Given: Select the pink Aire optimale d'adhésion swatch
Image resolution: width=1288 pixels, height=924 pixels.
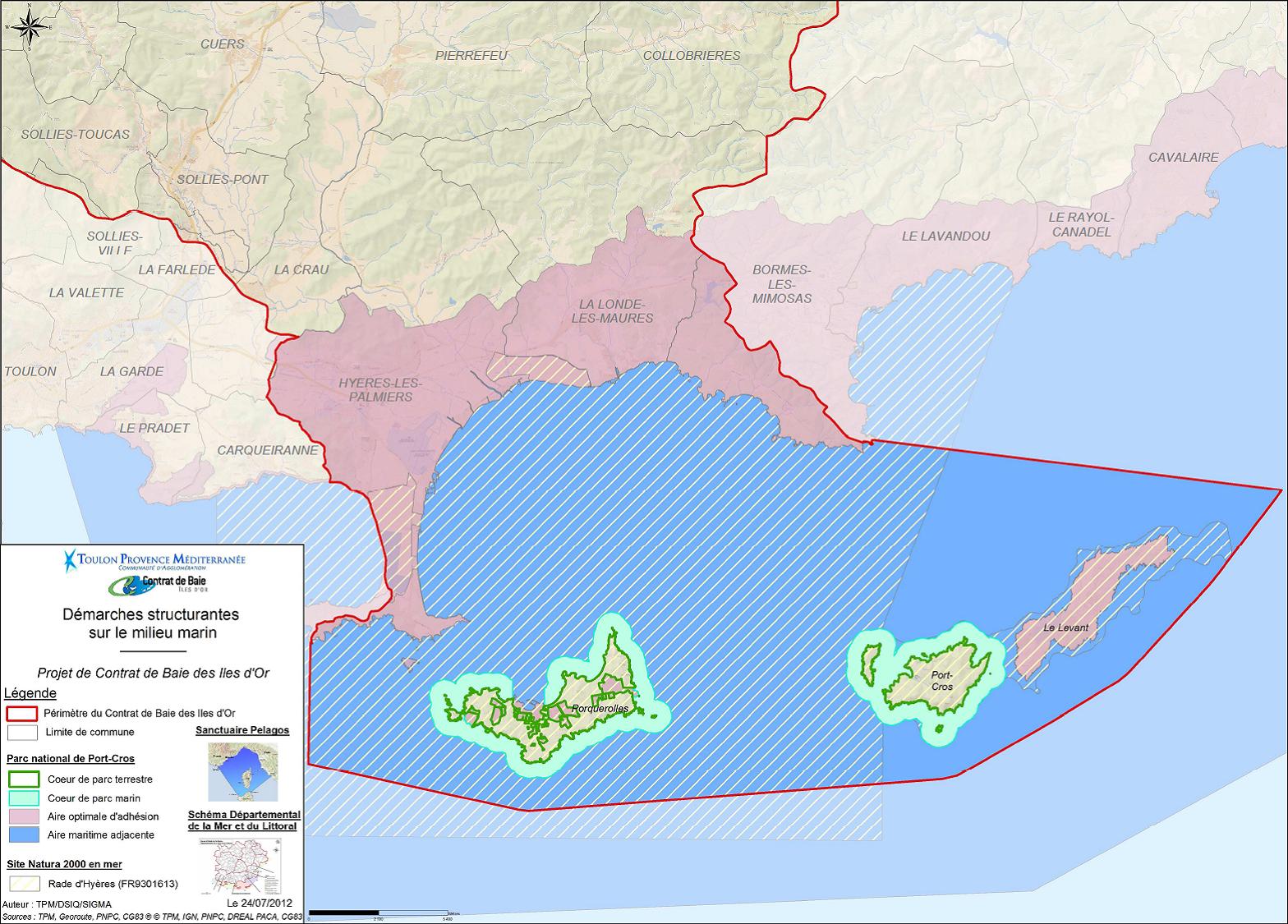Looking at the screenshot, I should tap(22, 816).
